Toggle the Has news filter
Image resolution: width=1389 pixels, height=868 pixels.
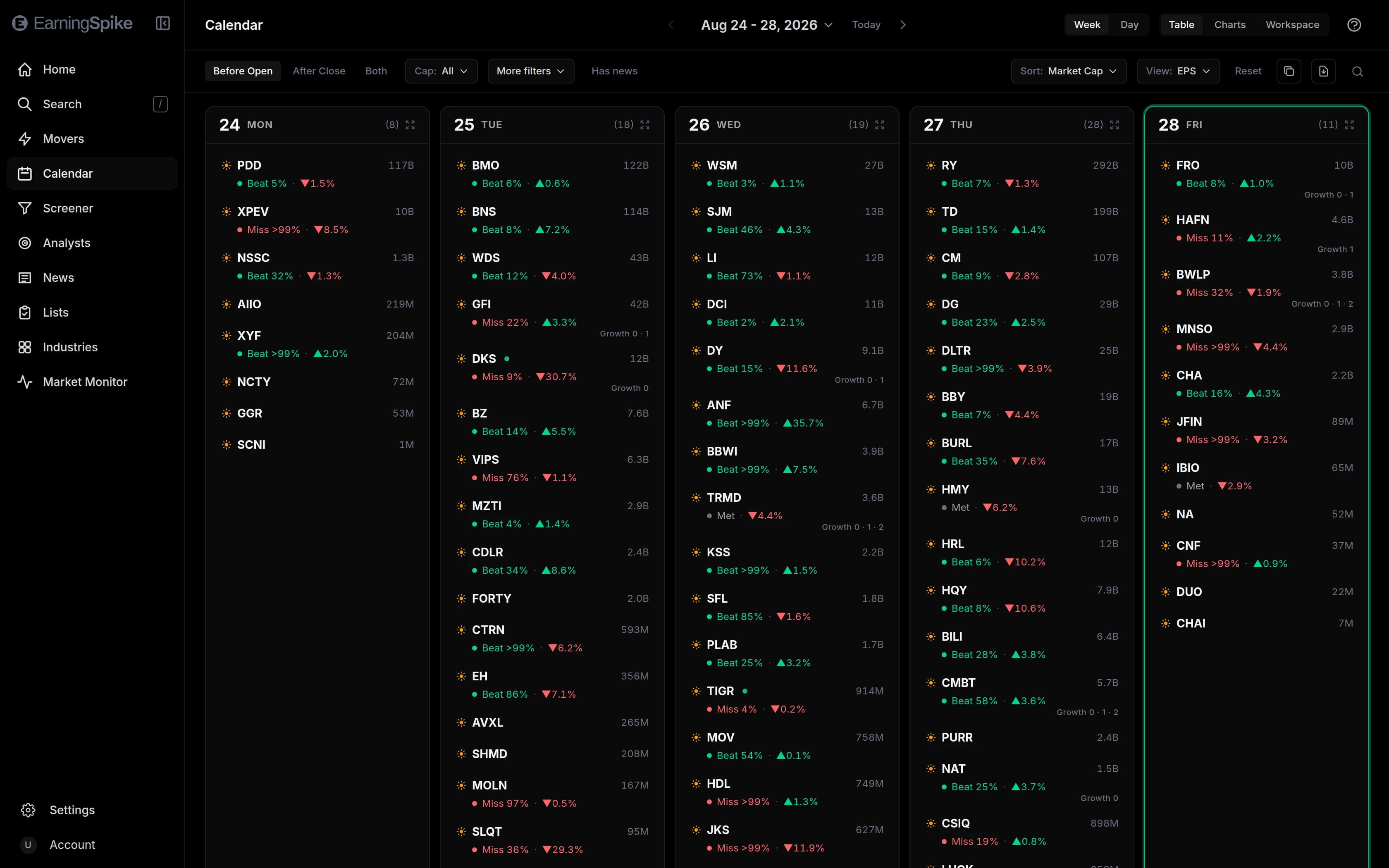[614, 71]
